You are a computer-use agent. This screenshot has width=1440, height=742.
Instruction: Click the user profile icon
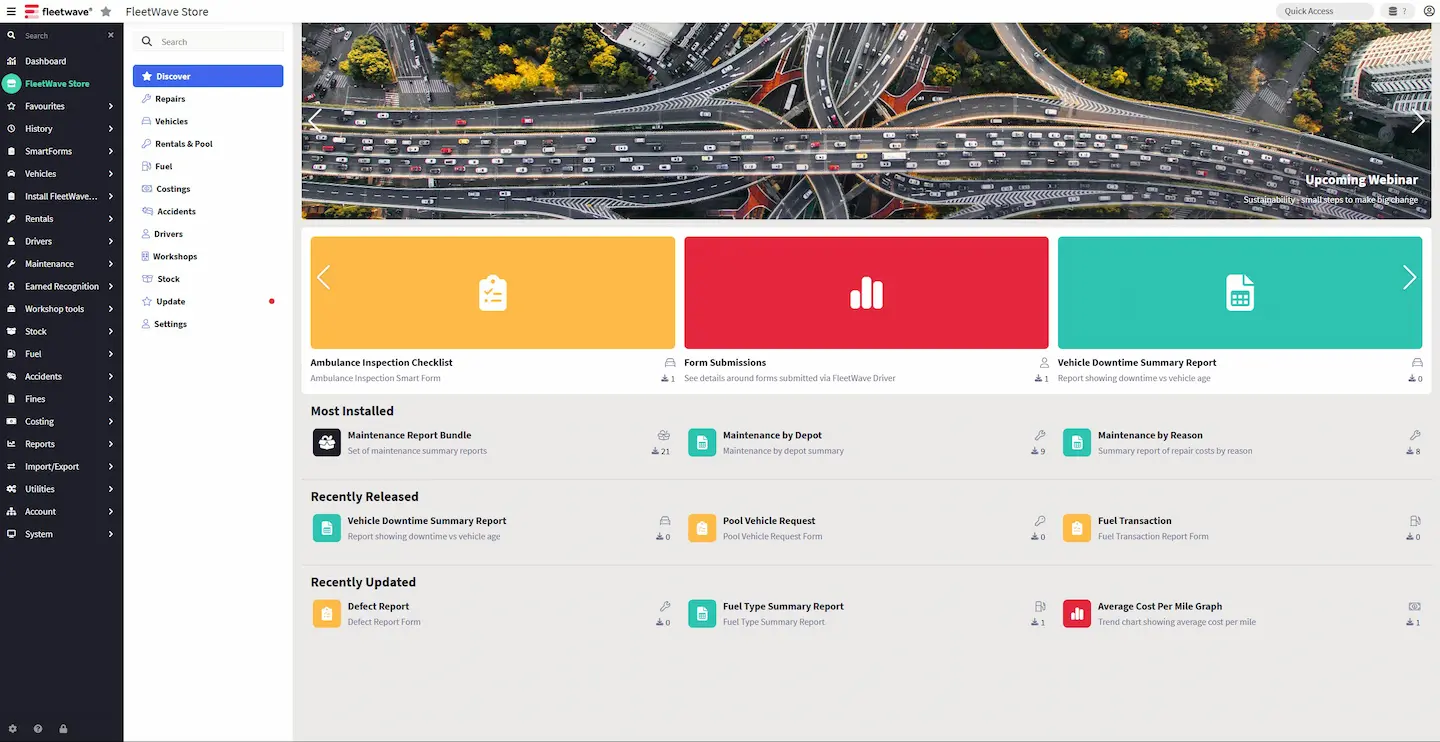[1428, 11]
